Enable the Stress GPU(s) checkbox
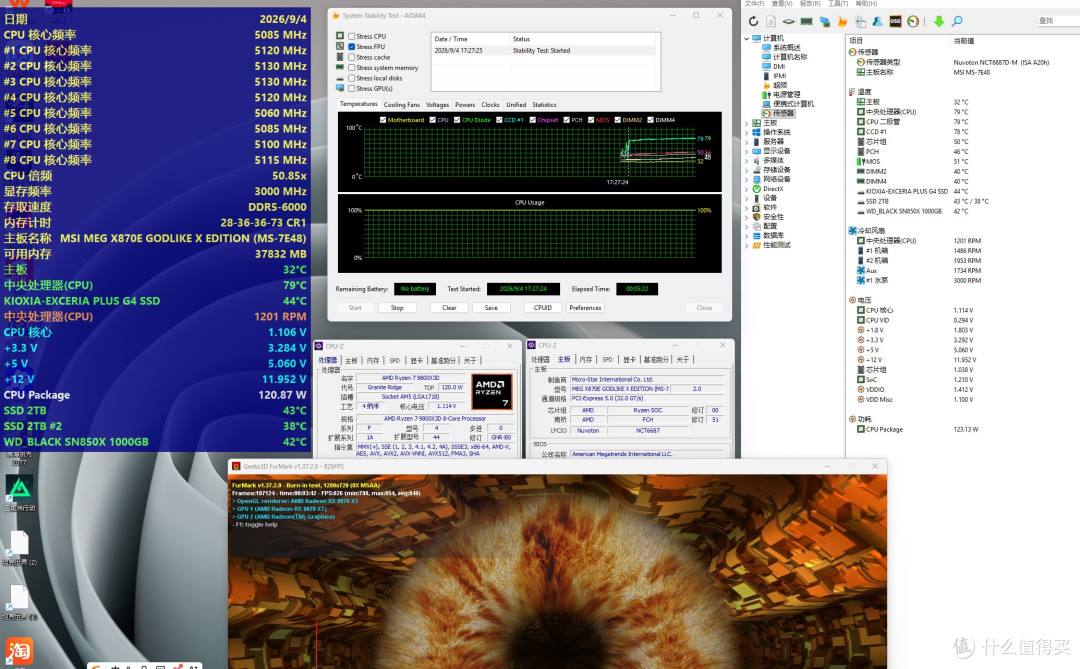1080x669 pixels. 351,88
